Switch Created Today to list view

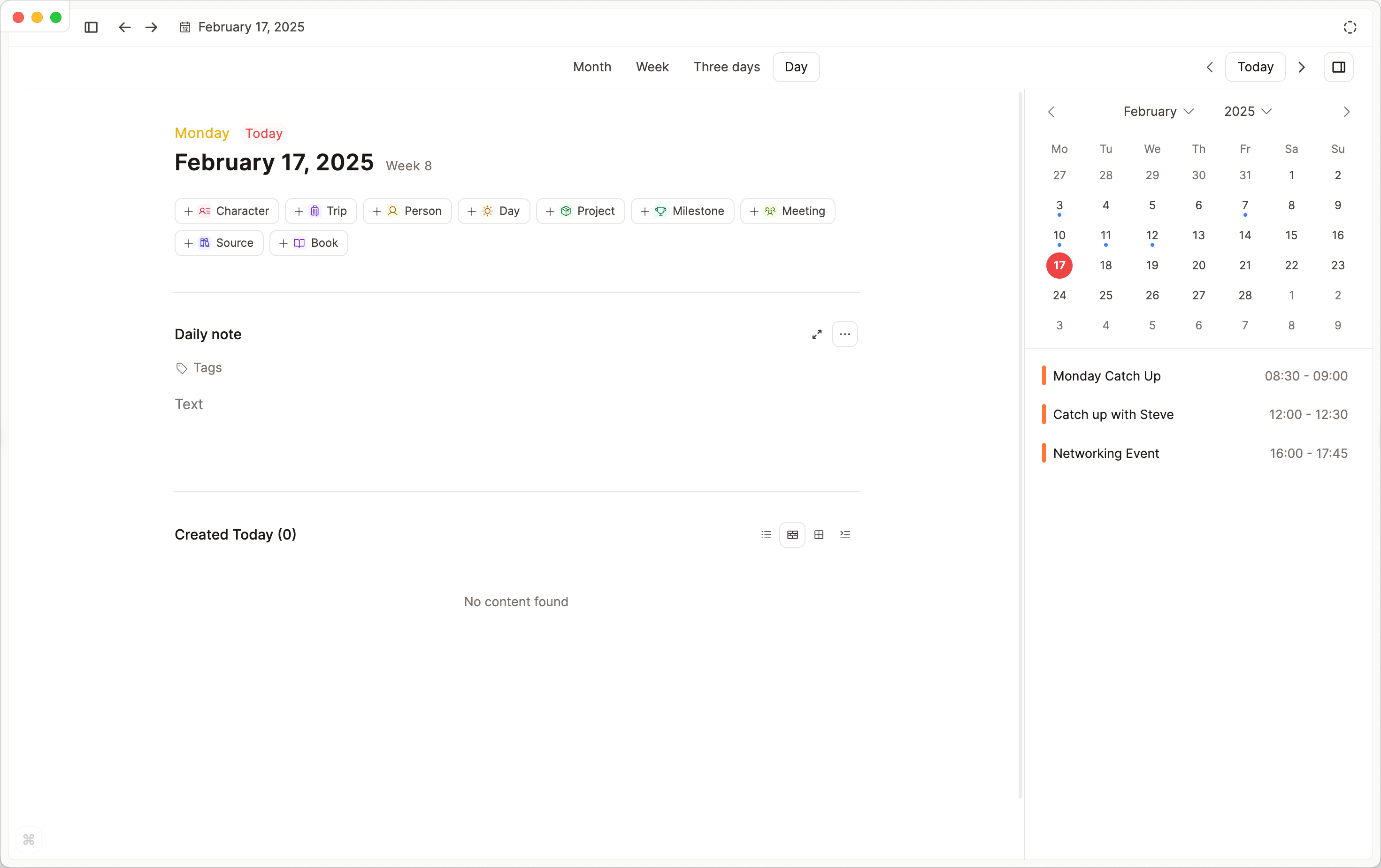[x=765, y=534]
